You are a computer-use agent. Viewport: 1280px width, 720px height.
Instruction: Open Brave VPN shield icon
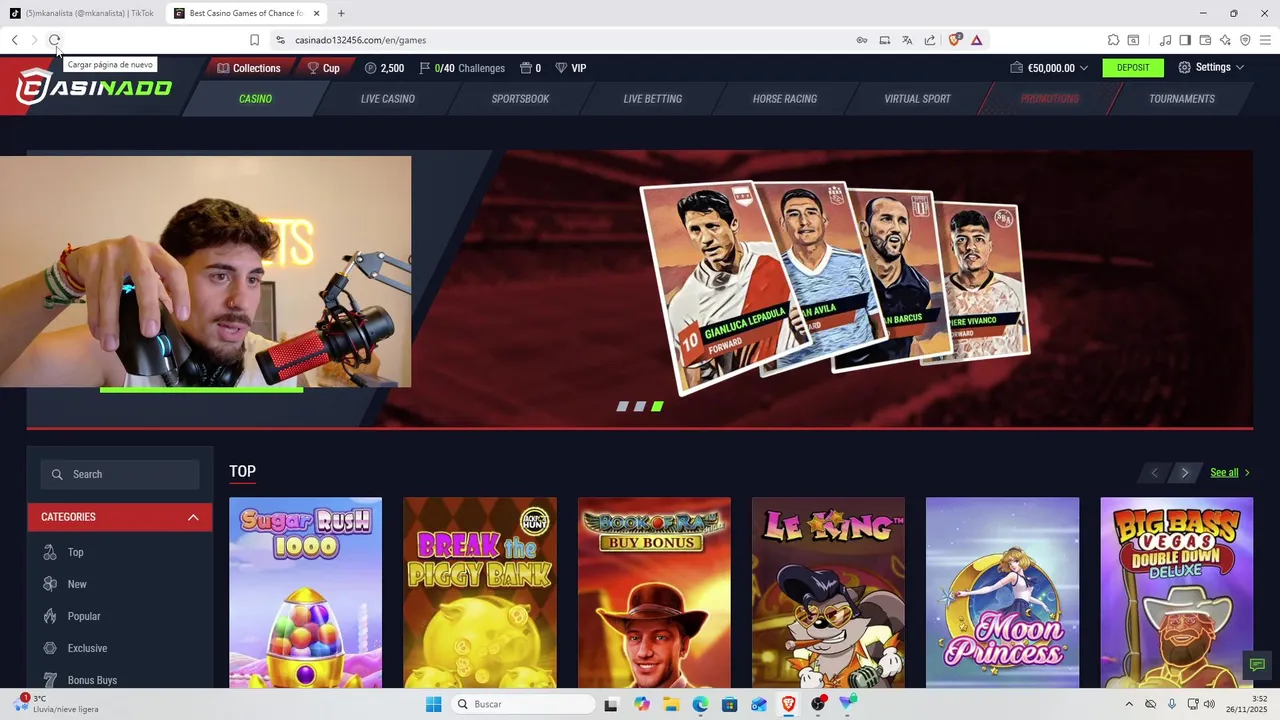1245,40
